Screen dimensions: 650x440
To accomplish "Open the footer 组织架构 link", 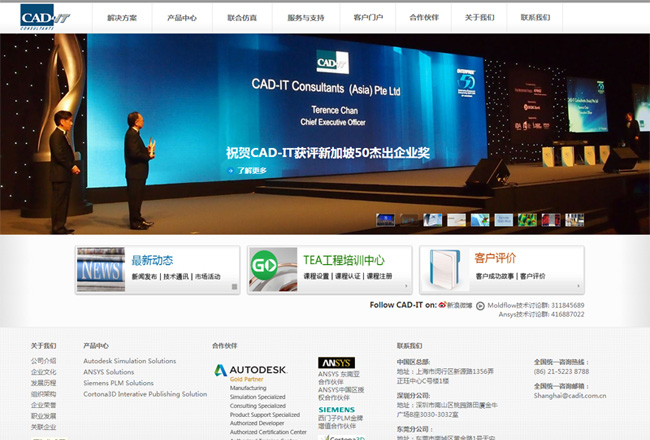I will [x=44, y=394].
